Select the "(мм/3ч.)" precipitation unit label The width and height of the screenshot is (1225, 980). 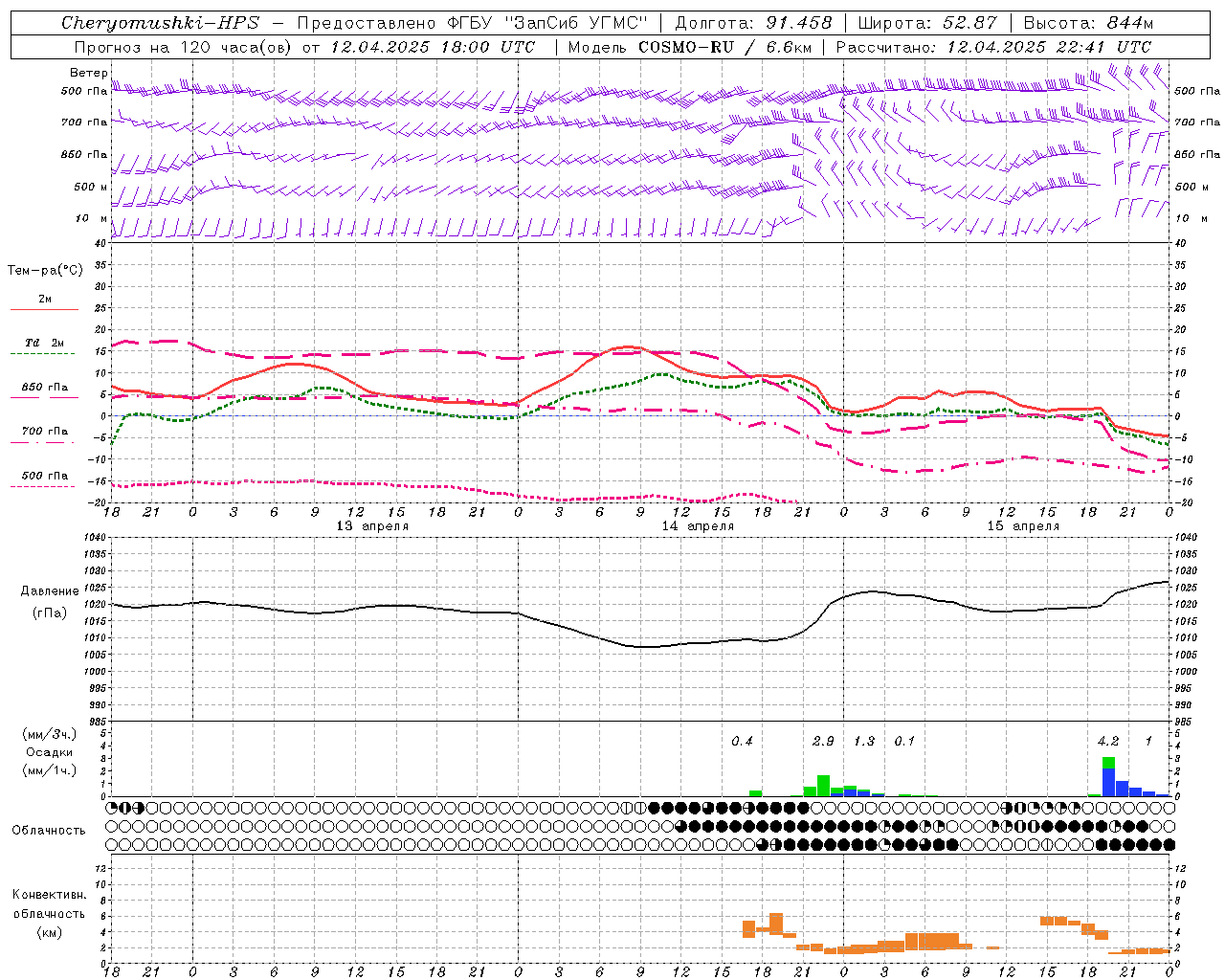[x=50, y=735]
